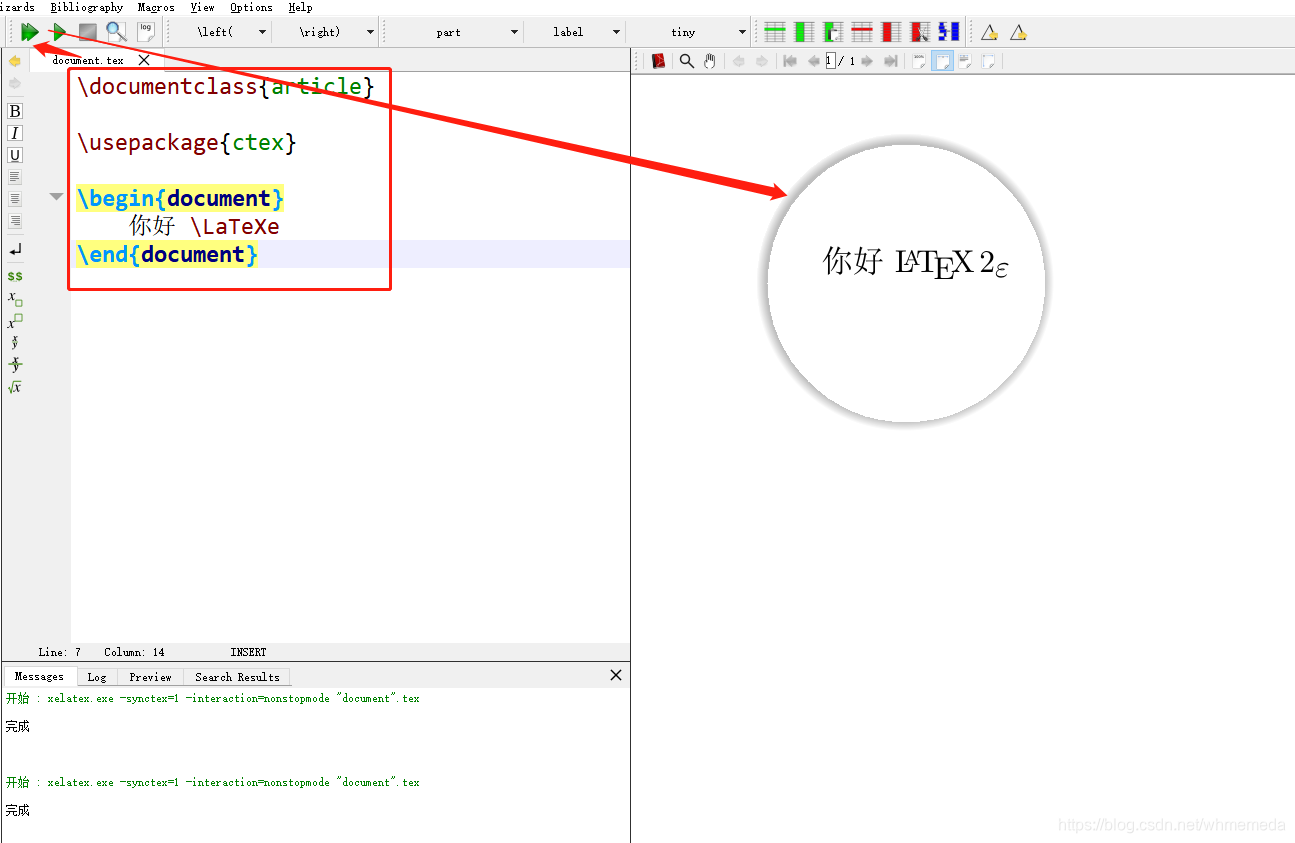
Task: Click on \usepackage{ctex} line in editor
Action: pos(187,142)
